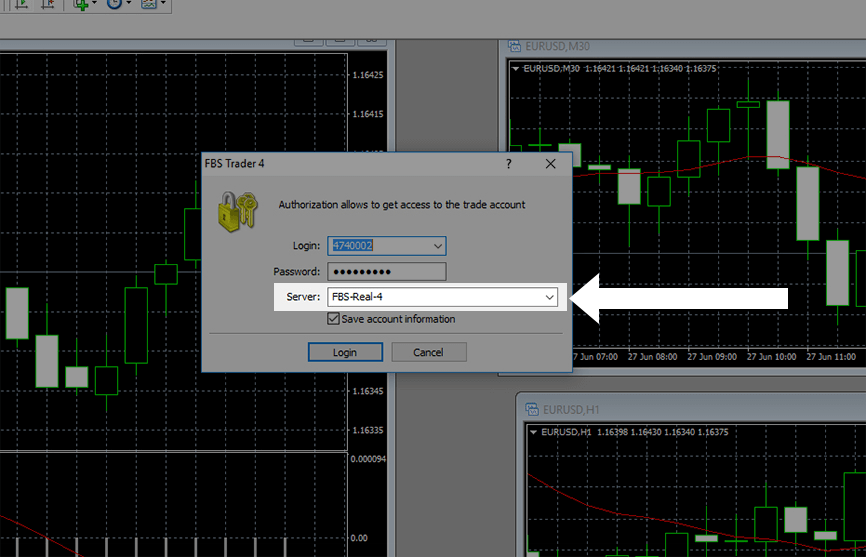Click the 27 Jun 10:00 time label
Image resolution: width=866 pixels, height=557 pixels.
click(772, 357)
